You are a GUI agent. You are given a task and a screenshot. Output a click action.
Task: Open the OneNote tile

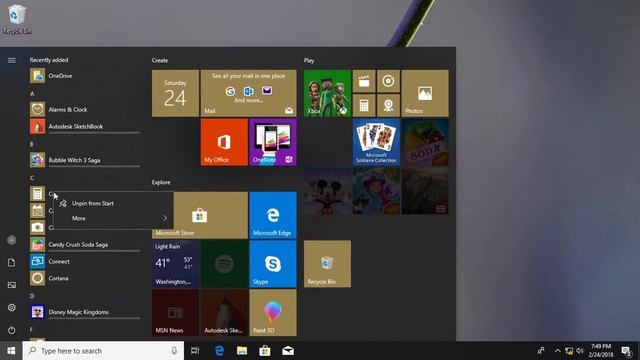[273, 142]
